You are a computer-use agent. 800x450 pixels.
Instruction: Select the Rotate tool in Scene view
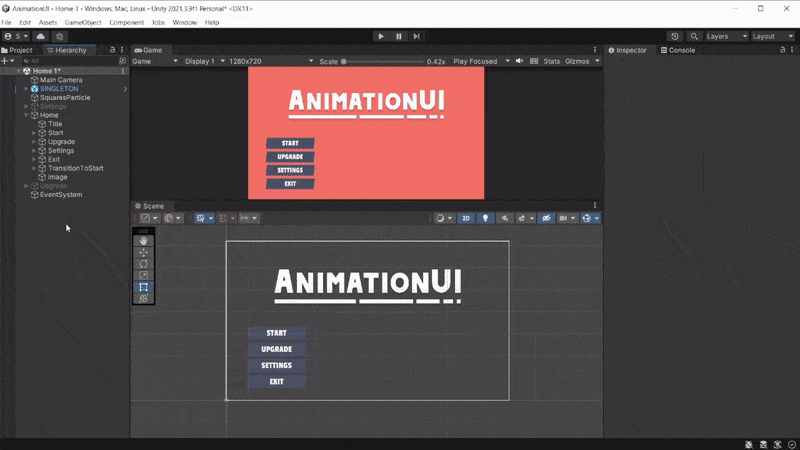(x=144, y=264)
